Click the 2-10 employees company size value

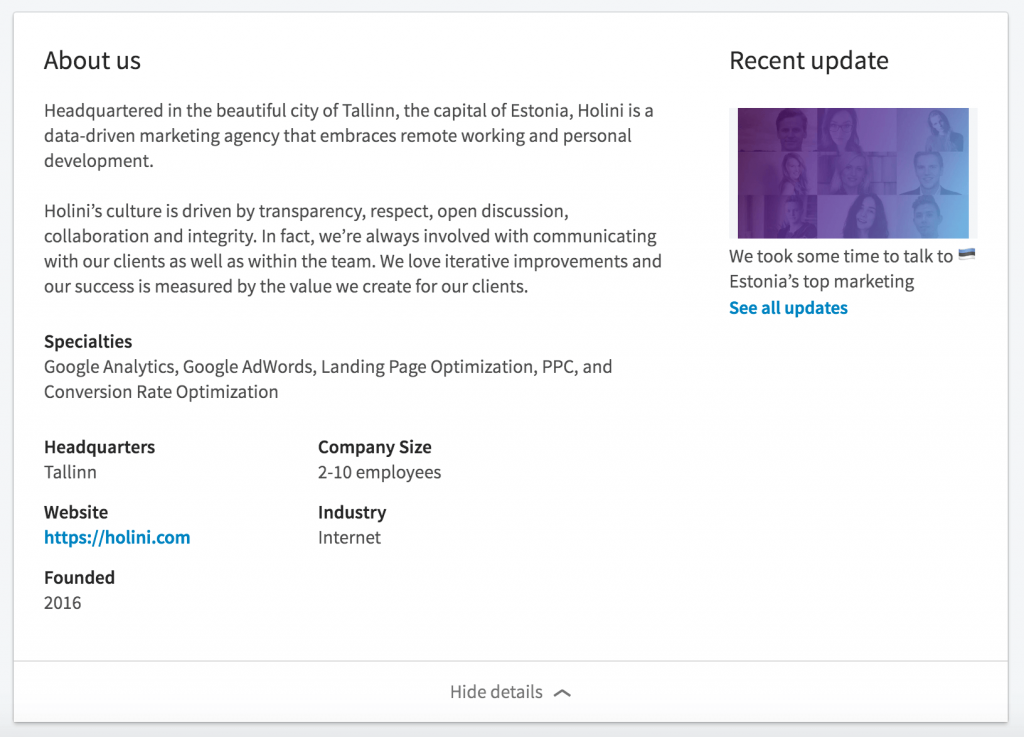[379, 472]
